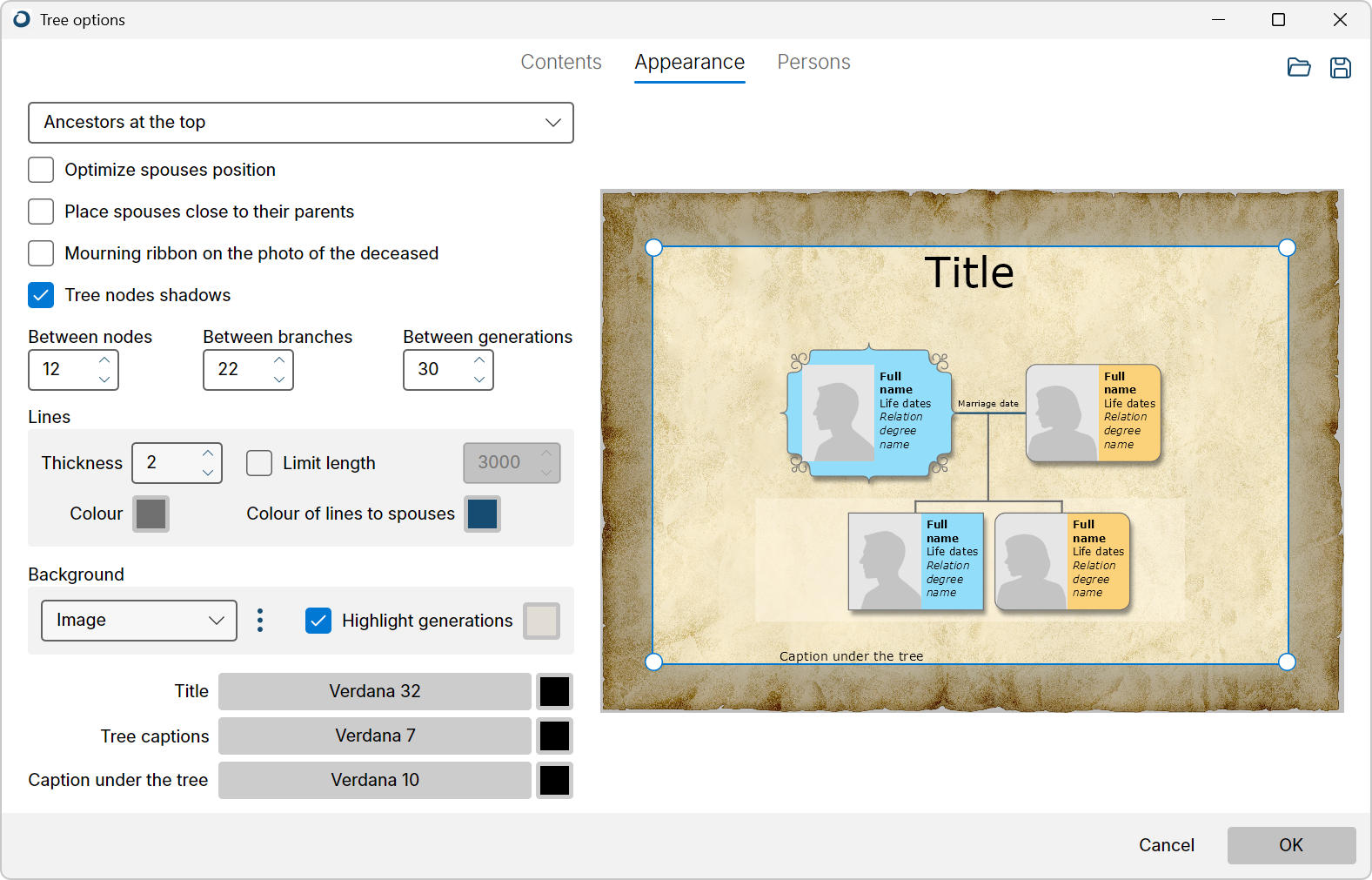Open background image three-dot menu
Viewport: 1372px width, 880px height.
tap(260, 621)
